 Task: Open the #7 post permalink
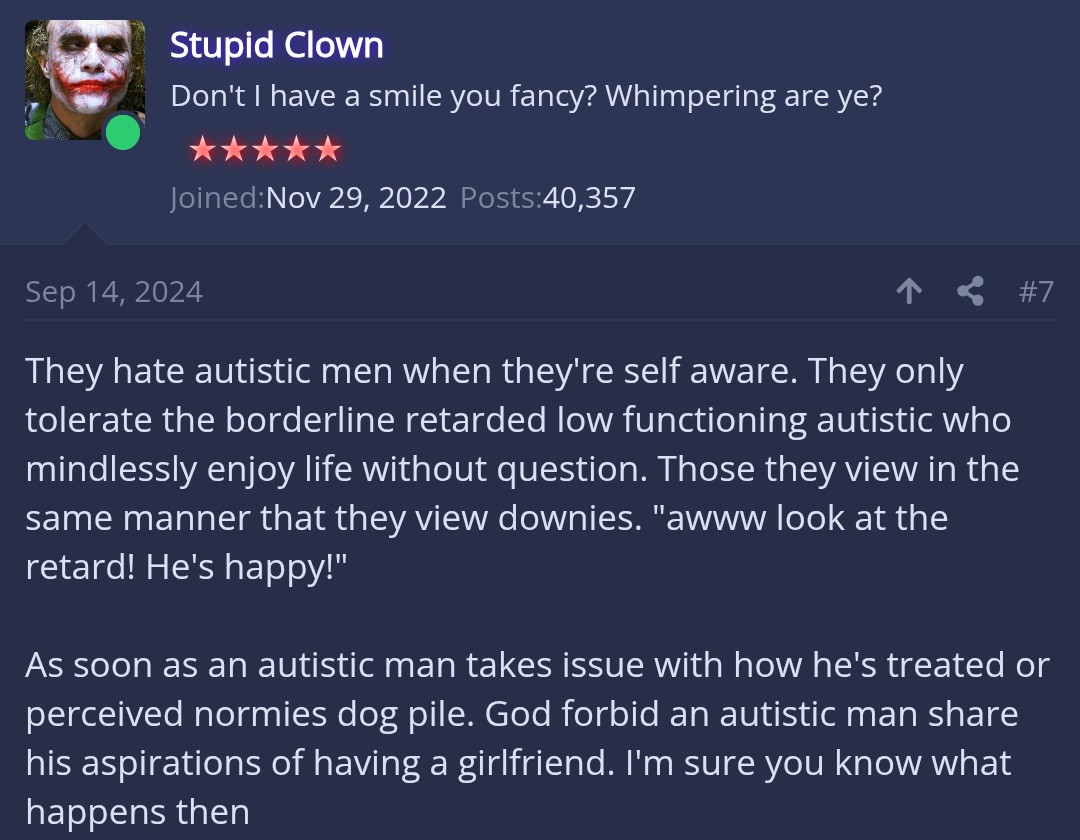pyautogui.click(x=1036, y=291)
